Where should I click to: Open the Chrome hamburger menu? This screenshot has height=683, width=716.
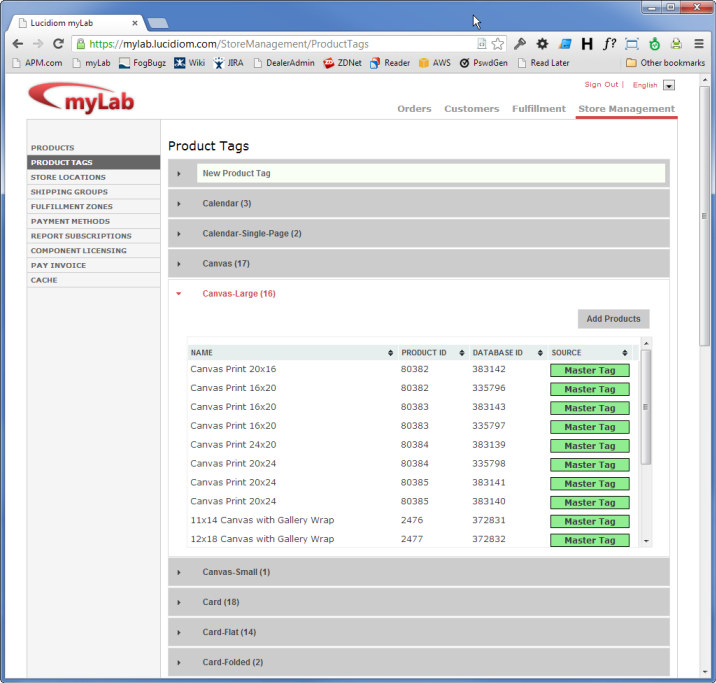[699, 44]
